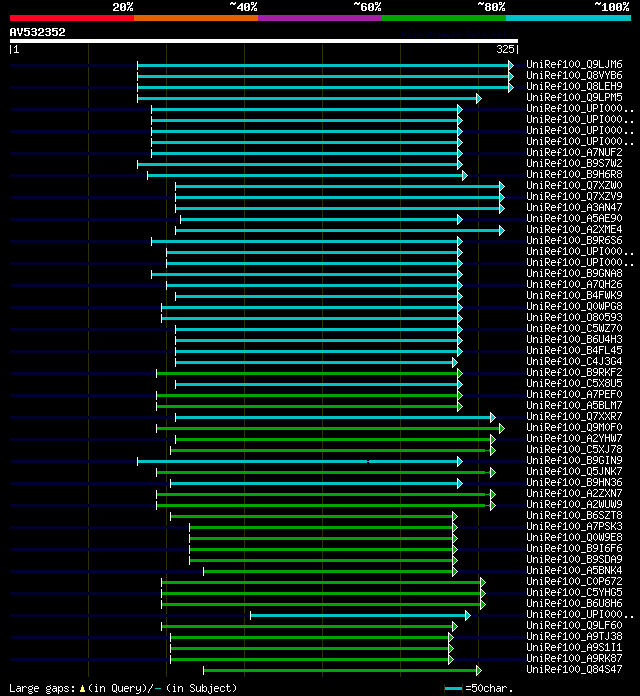Open the UniRef100_C5X8U5 entry label

[x=574, y=383]
